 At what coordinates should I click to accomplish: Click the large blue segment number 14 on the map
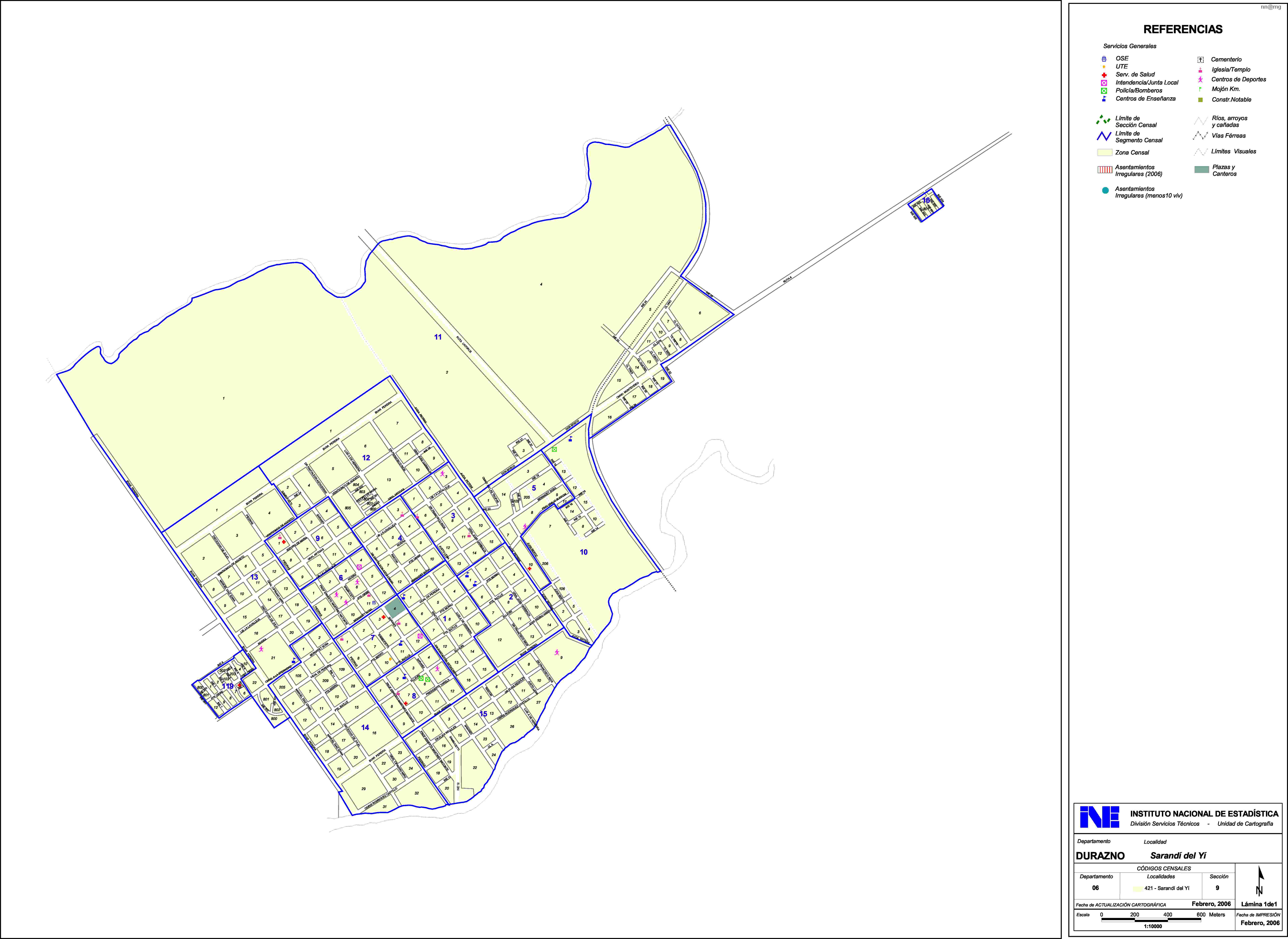pyautogui.click(x=365, y=727)
